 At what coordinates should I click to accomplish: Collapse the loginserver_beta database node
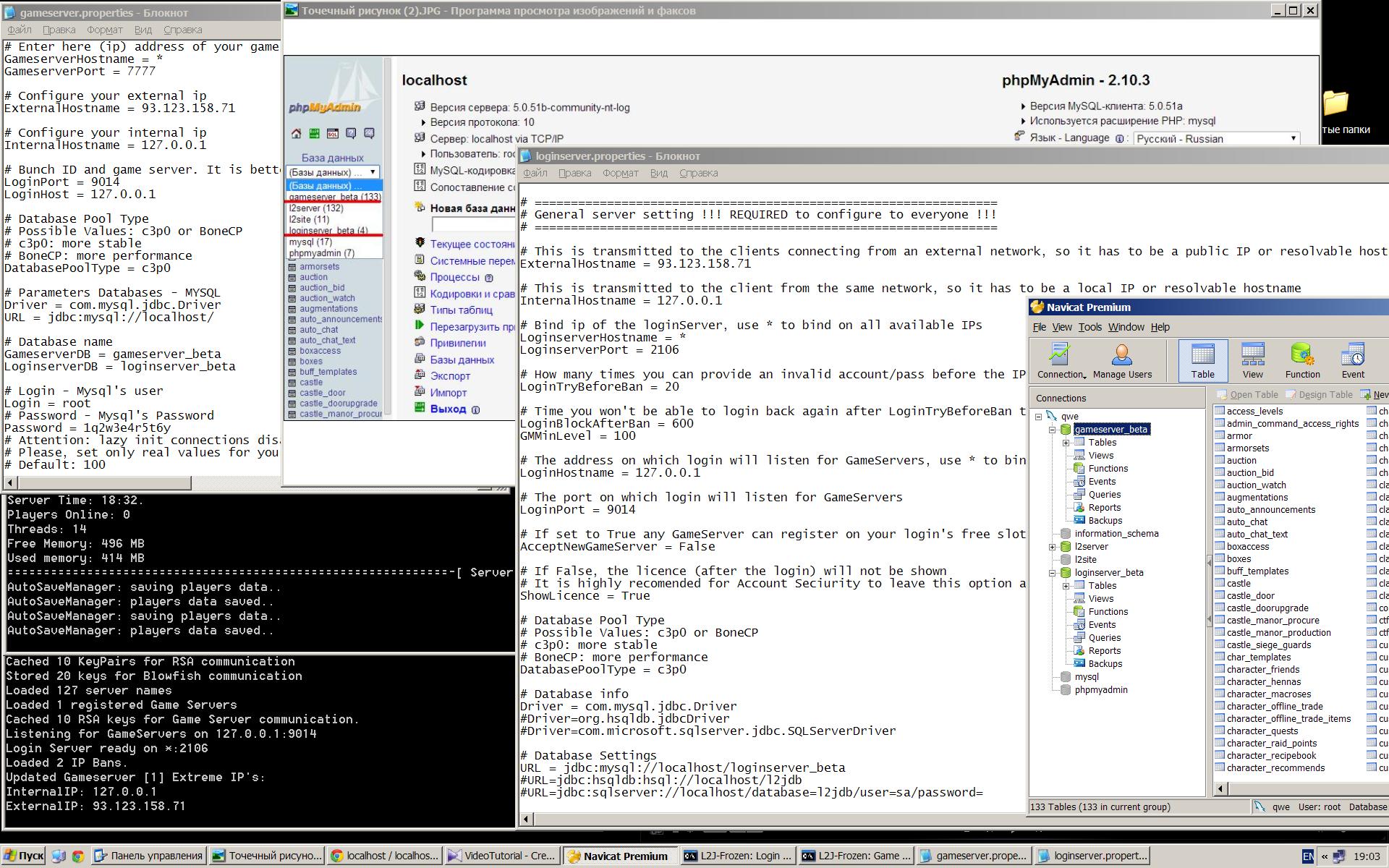[1053, 573]
